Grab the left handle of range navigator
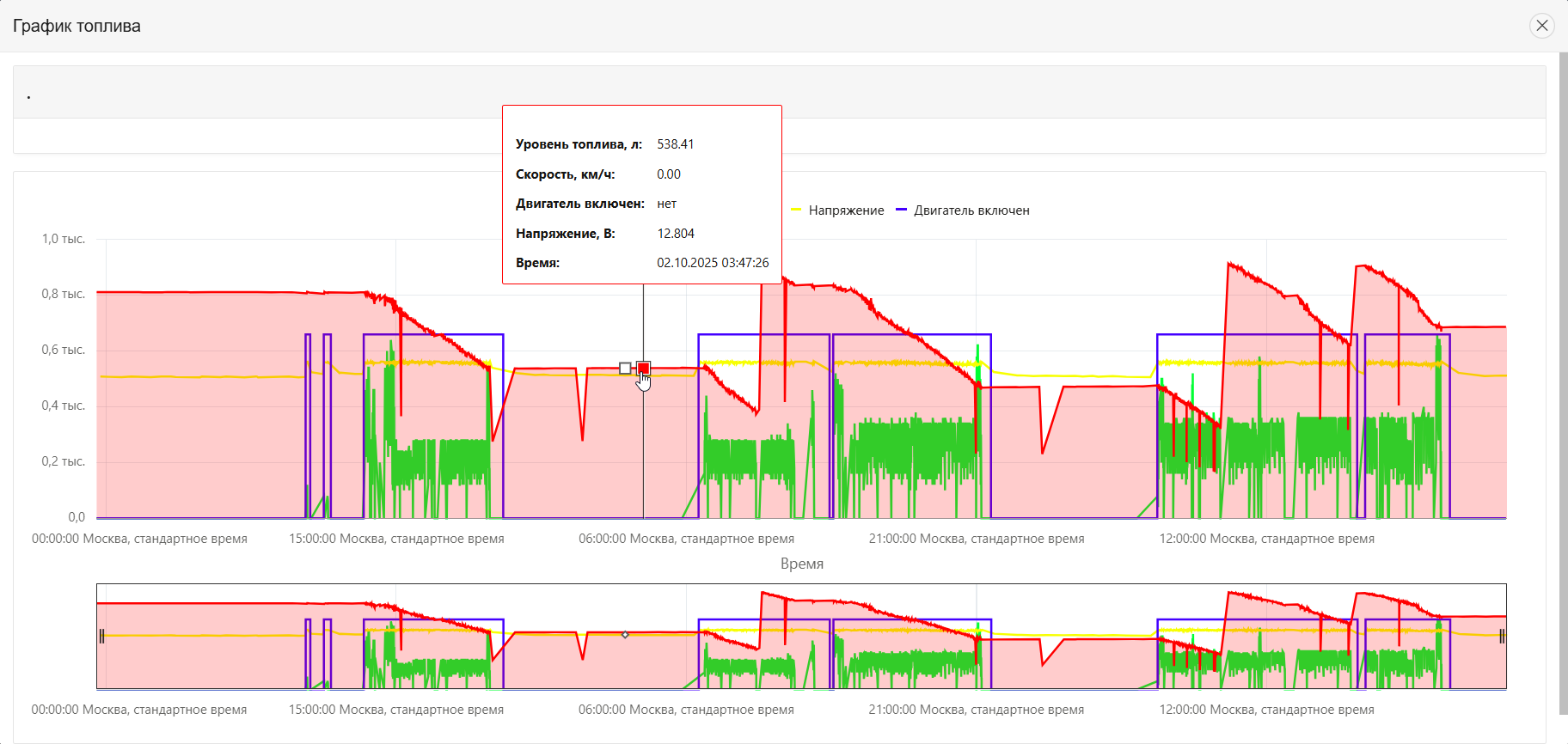This screenshot has width=1568, height=744. tap(101, 636)
